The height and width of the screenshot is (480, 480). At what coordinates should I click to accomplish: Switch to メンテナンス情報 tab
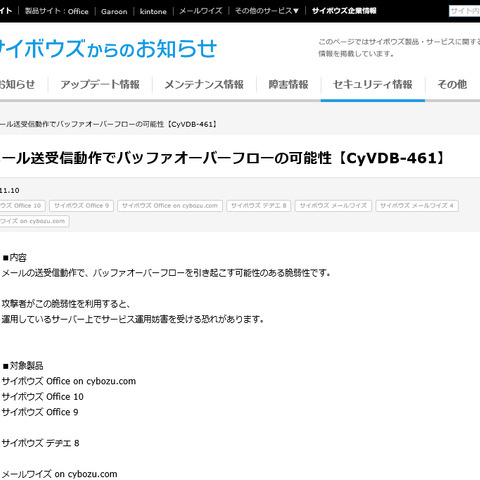point(204,84)
